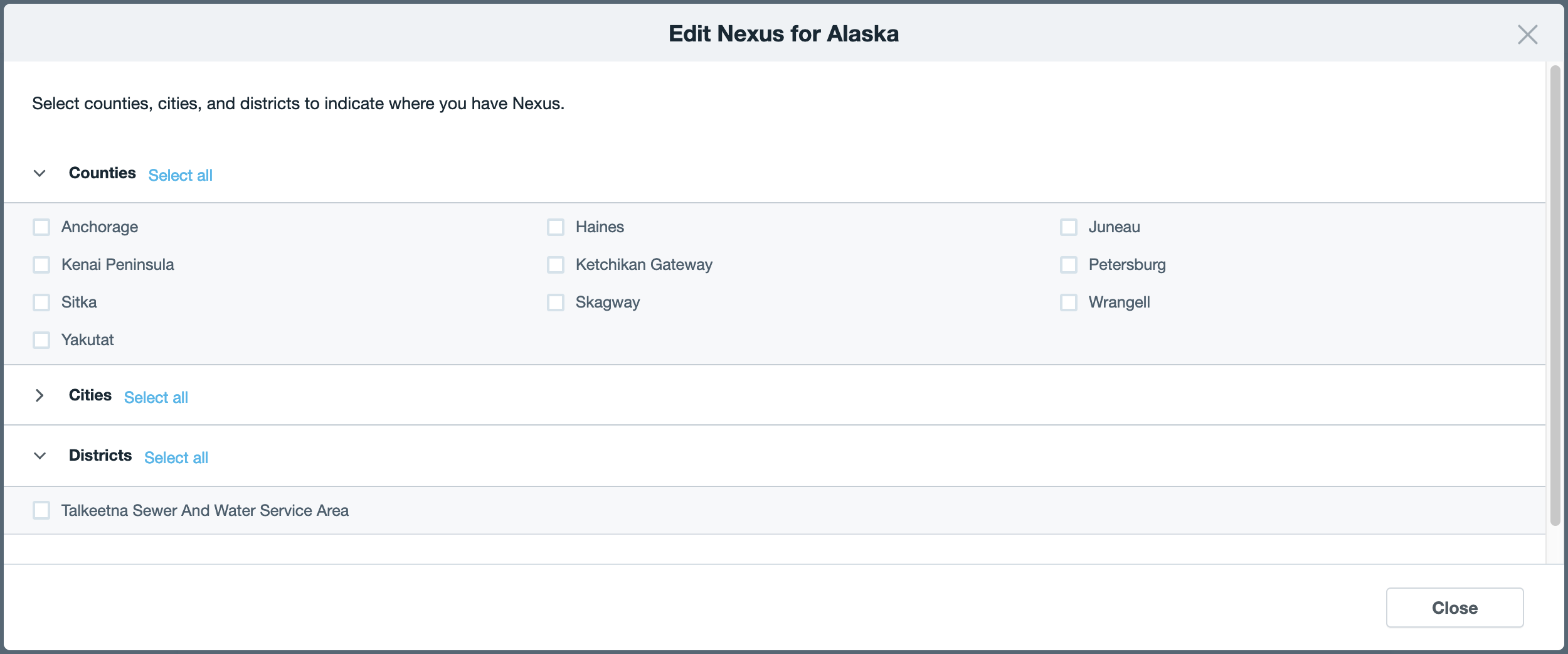Viewport: 1568px width, 654px height.
Task: Tick the Juneau county checkbox
Action: tap(1069, 227)
